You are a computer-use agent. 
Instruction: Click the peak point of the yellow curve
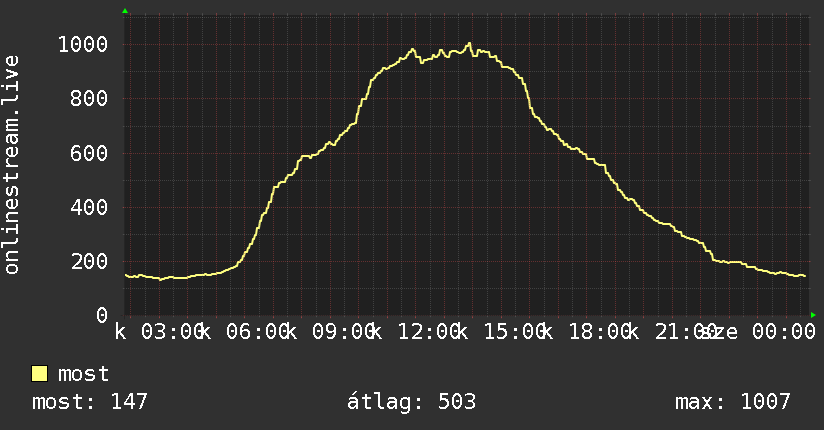(x=469, y=44)
